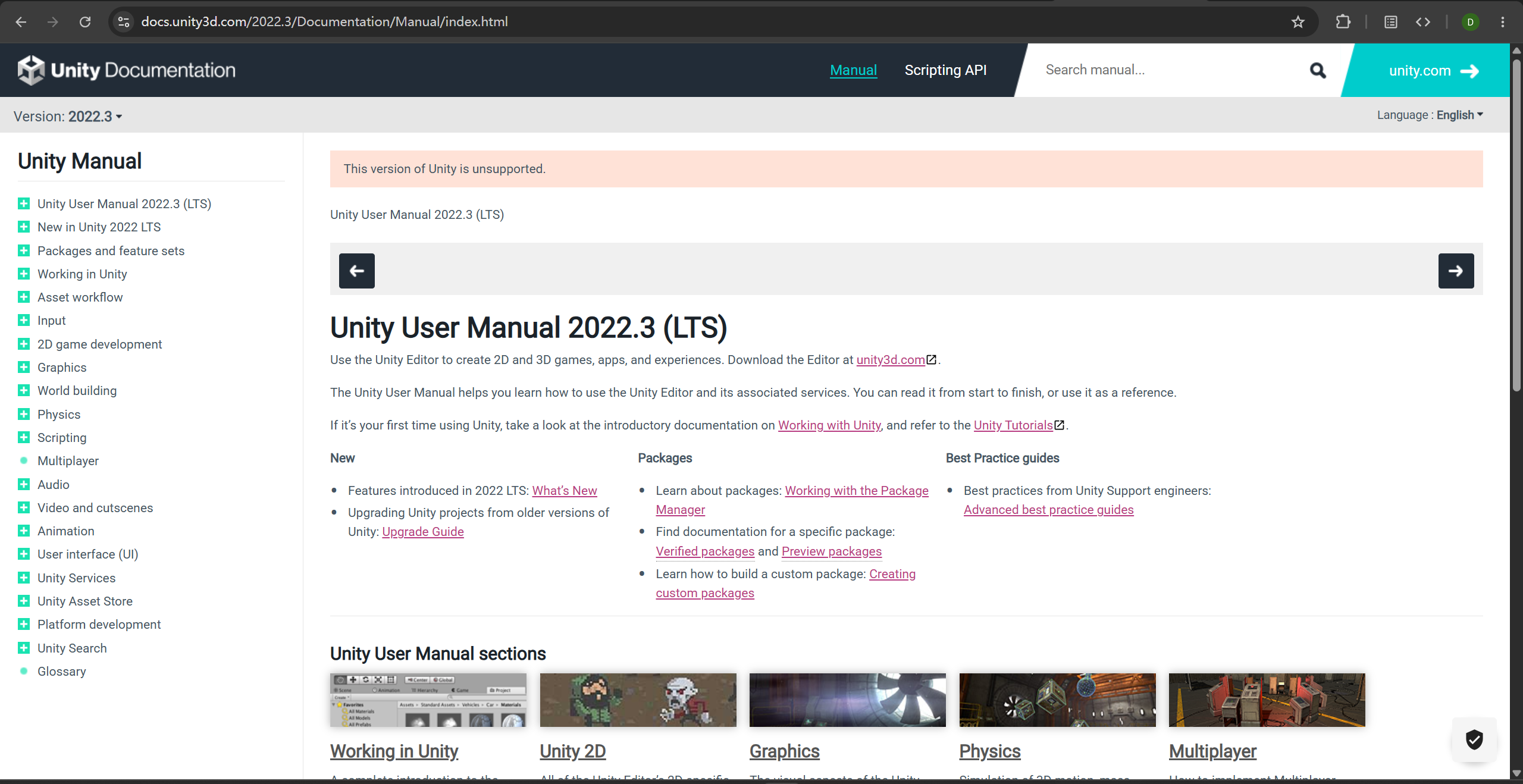The height and width of the screenshot is (784, 1523).
Task: Open the Advanced best practice guides link
Action: pyautogui.click(x=1048, y=510)
